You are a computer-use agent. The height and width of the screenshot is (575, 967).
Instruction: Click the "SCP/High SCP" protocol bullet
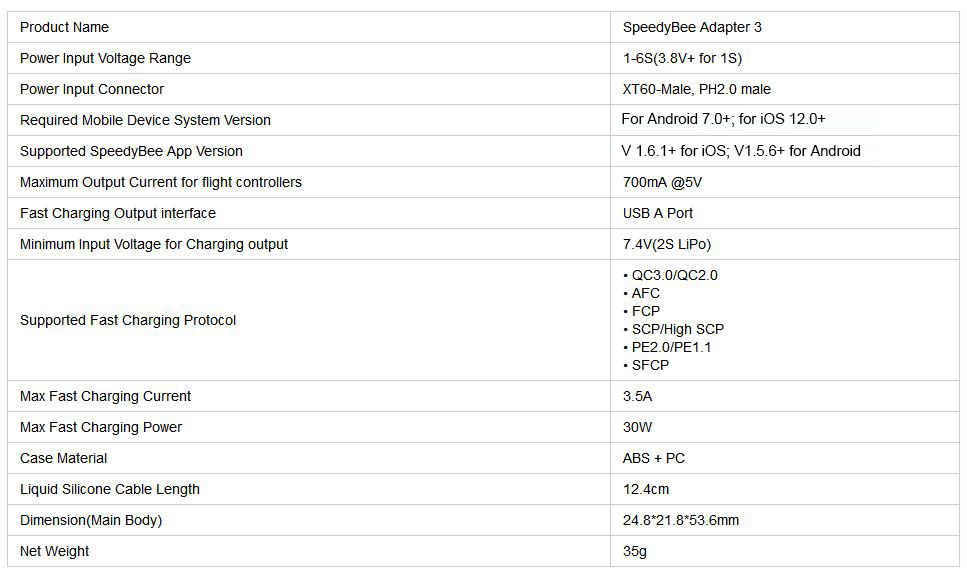click(x=677, y=329)
